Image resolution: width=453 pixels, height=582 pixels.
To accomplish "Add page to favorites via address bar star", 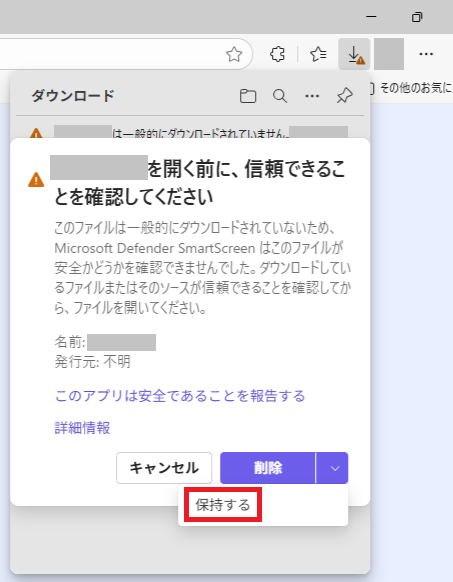I will coord(234,54).
